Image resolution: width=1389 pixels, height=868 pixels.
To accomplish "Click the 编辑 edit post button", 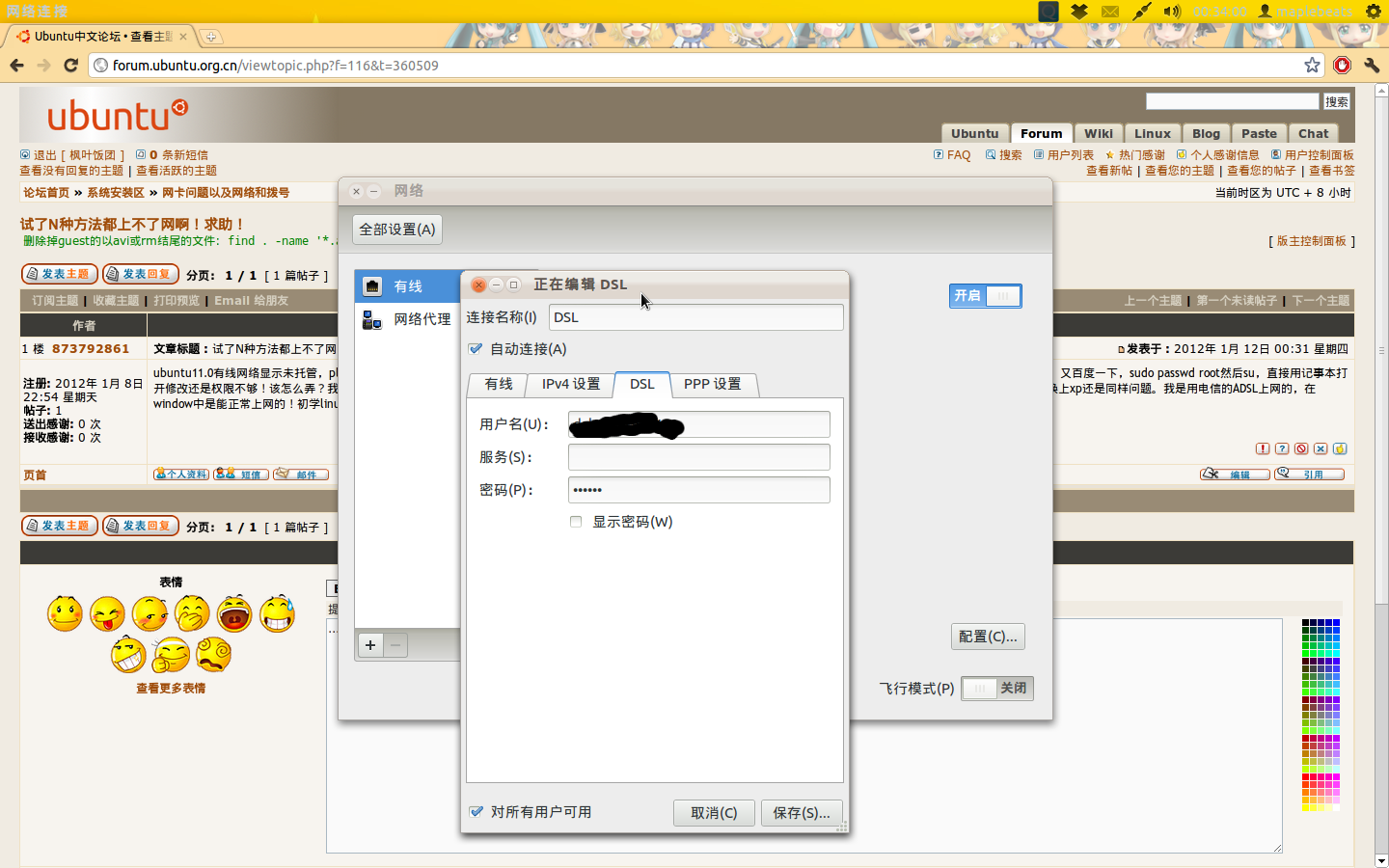I will coord(1235,474).
